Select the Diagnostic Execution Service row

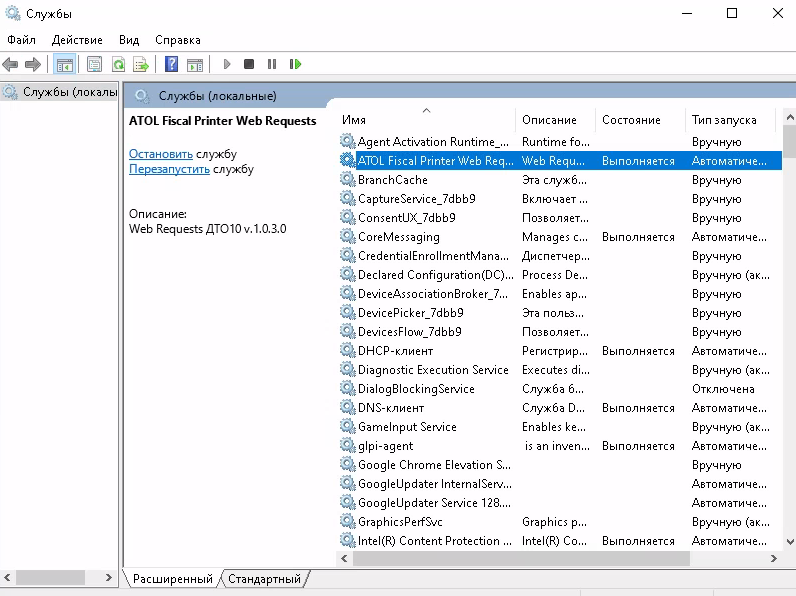click(559, 370)
